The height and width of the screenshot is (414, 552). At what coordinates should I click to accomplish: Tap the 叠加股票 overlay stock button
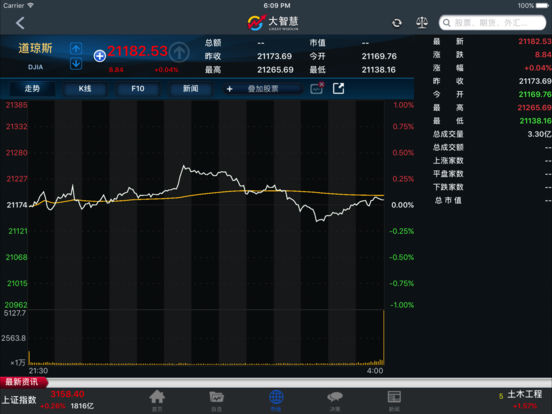pyautogui.click(x=263, y=89)
